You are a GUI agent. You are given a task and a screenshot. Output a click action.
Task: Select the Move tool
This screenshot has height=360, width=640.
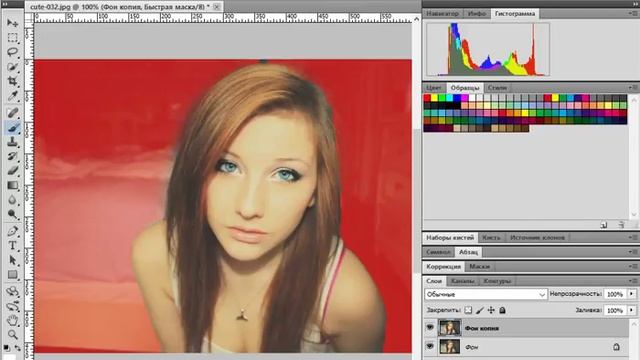12,23
